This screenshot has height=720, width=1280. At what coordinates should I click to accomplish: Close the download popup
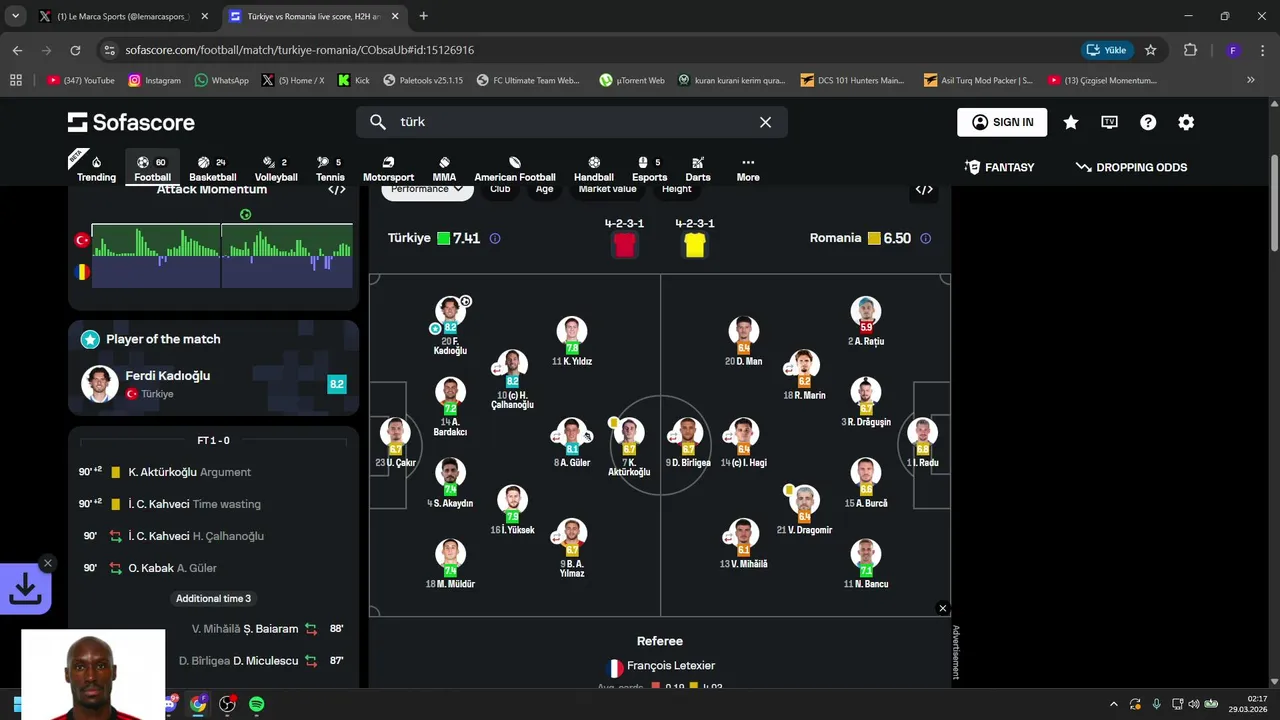click(x=47, y=563)
